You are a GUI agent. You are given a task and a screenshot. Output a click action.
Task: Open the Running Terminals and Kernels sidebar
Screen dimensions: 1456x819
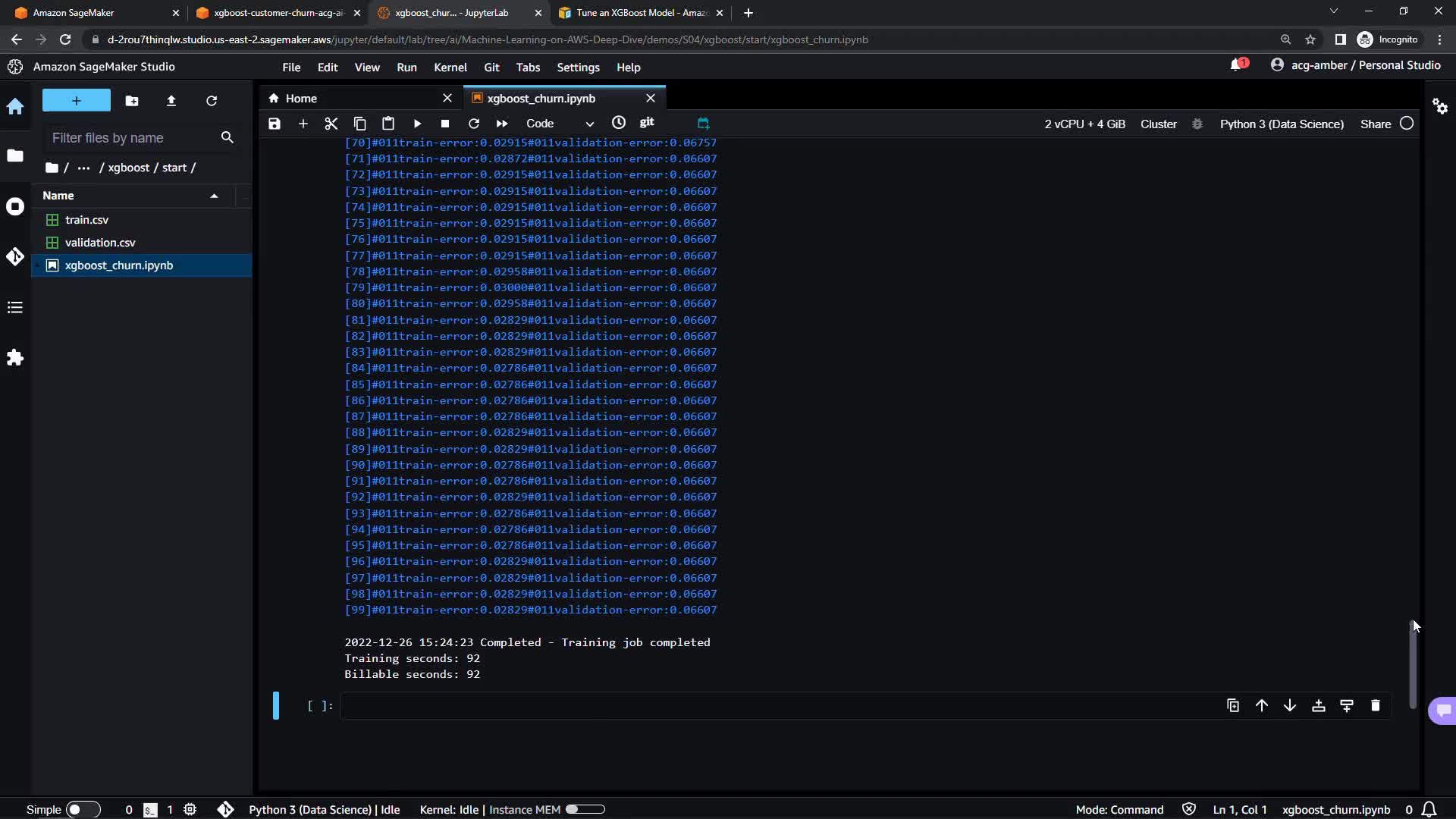[x=15, y=206]
